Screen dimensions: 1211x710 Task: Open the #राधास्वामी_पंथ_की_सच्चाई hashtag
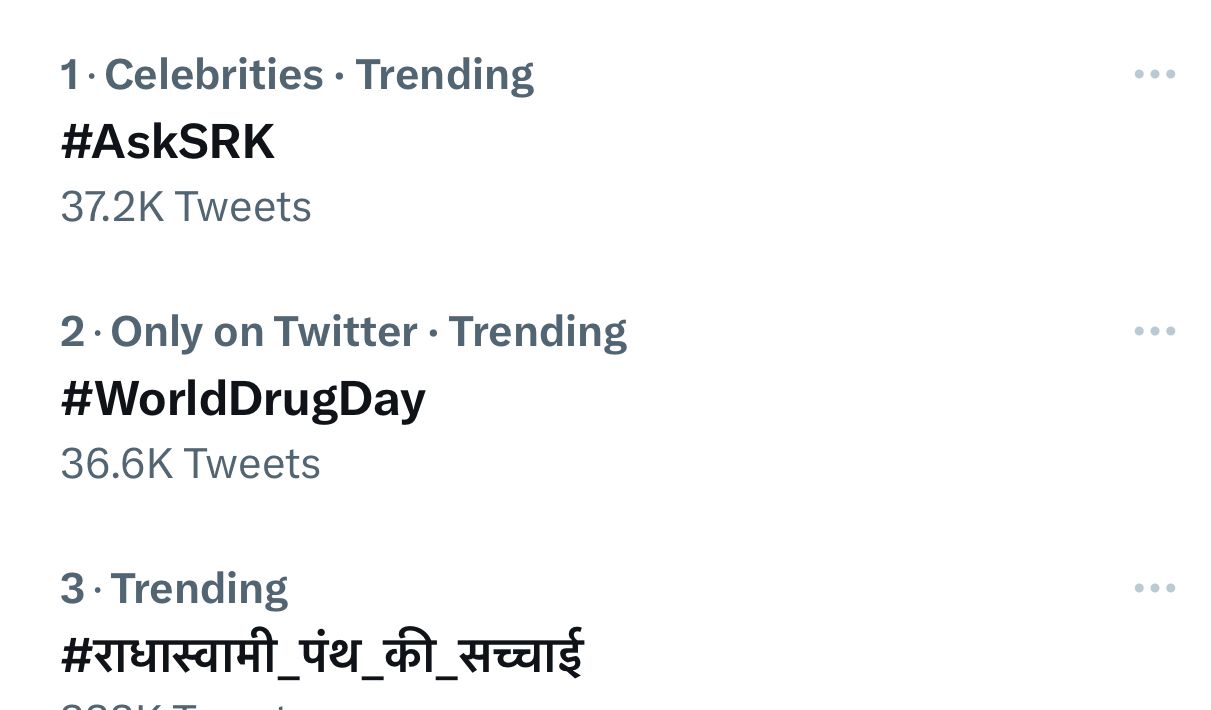pyautogui.click(x=321, y=655)
